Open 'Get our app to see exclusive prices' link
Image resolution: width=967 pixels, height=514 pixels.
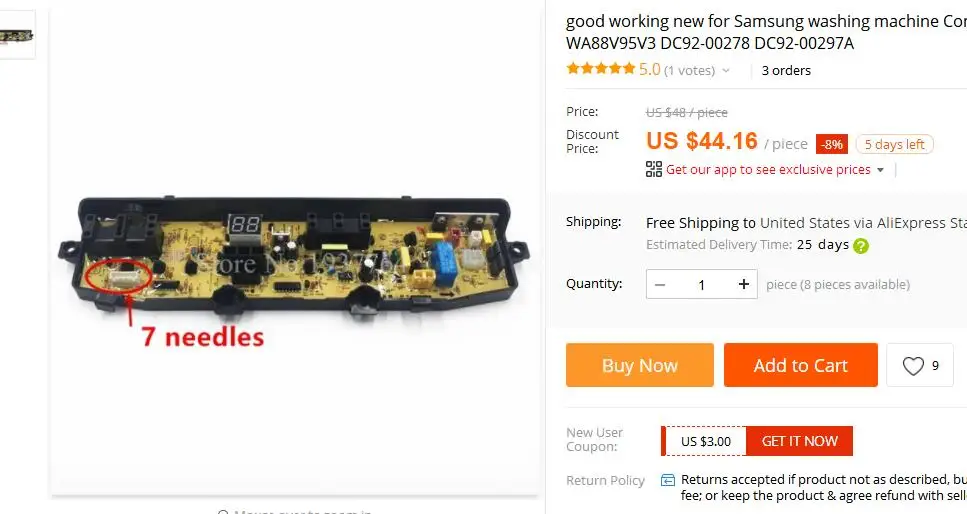[x=768, y=170]
